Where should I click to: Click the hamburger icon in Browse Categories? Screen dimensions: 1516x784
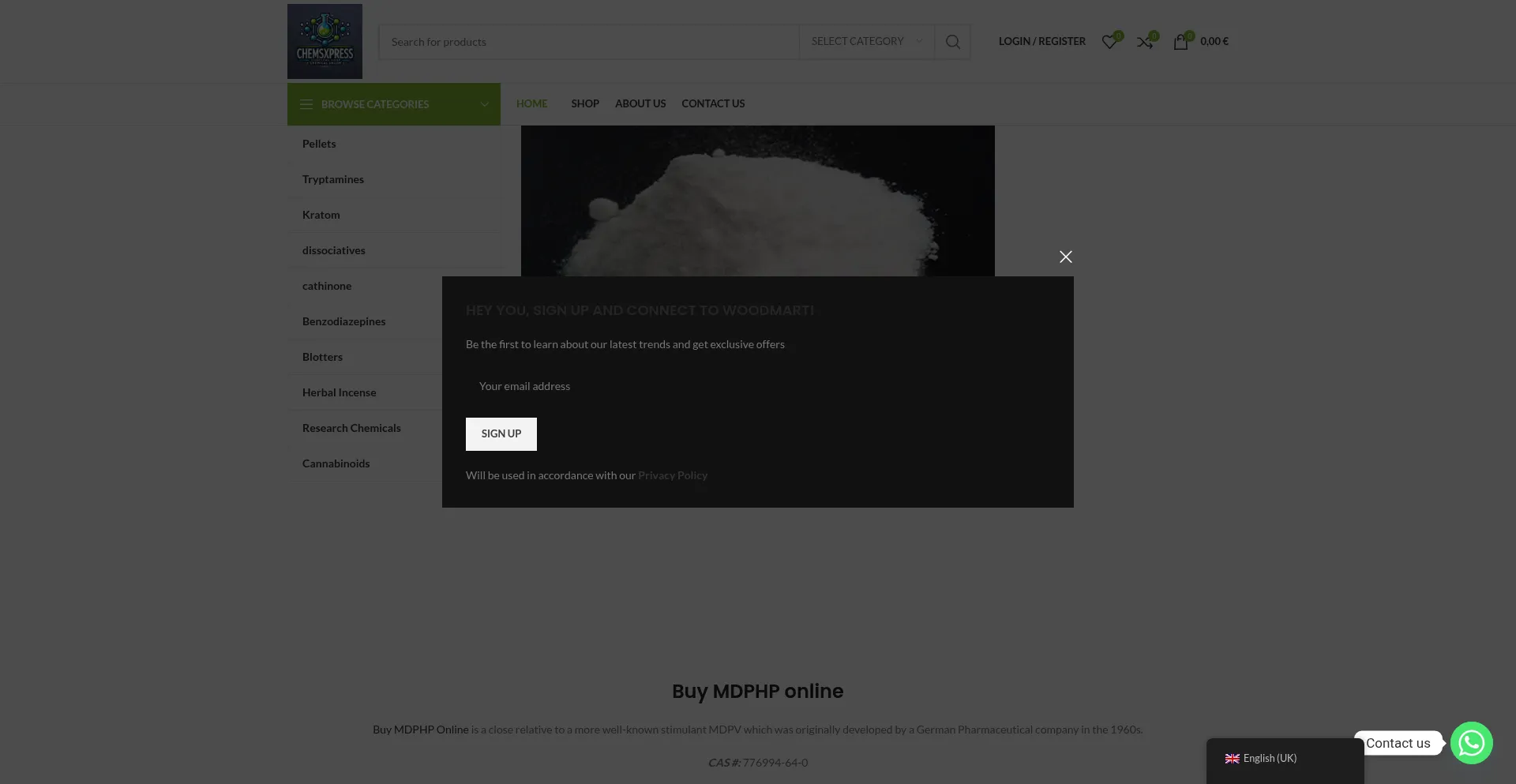306,104
